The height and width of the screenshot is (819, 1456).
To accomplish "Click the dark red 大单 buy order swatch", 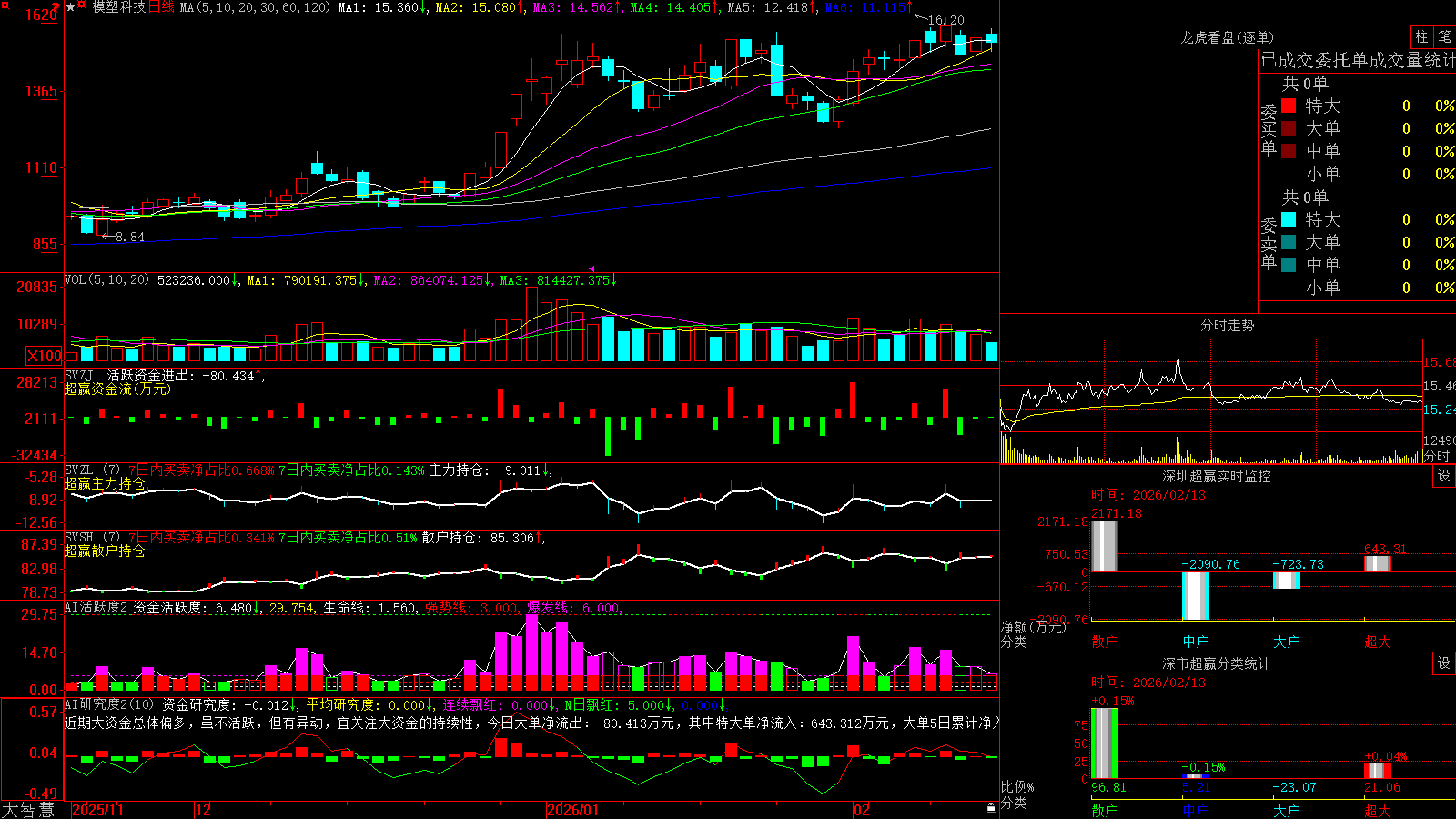I will 1289,128.
